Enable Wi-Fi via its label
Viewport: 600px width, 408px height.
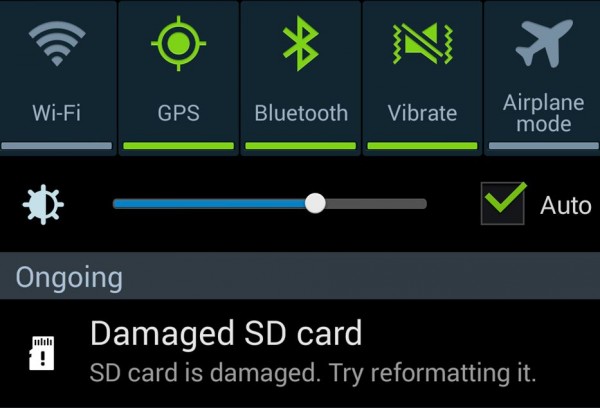pyautogui.click(x=57, y=113)
